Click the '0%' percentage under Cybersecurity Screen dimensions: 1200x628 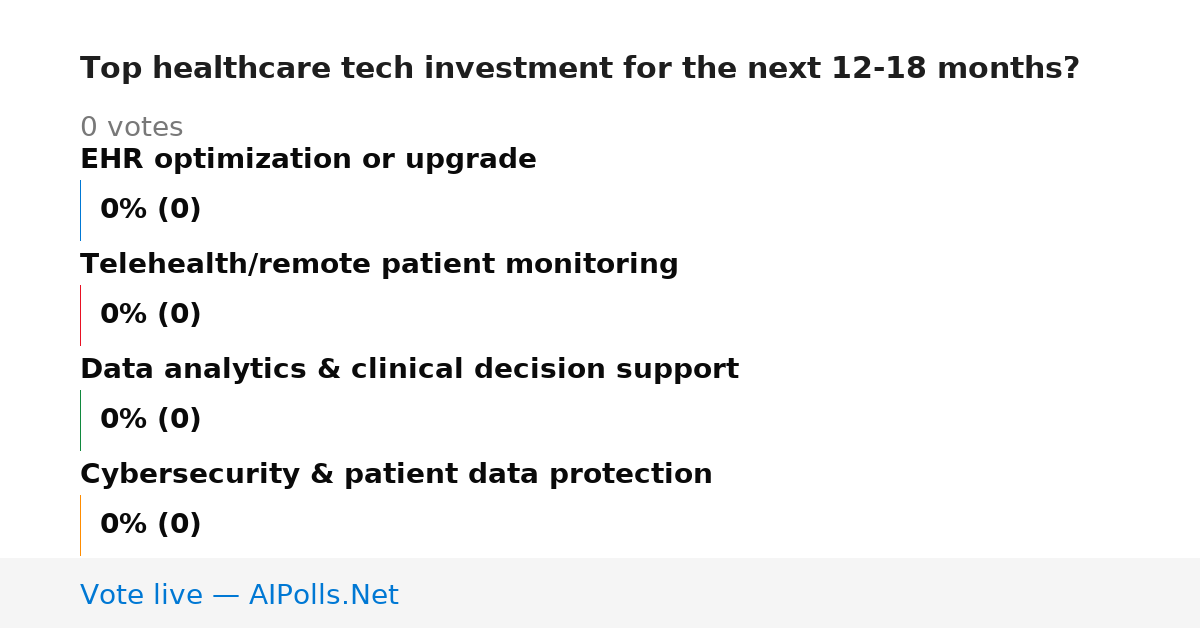123,525
